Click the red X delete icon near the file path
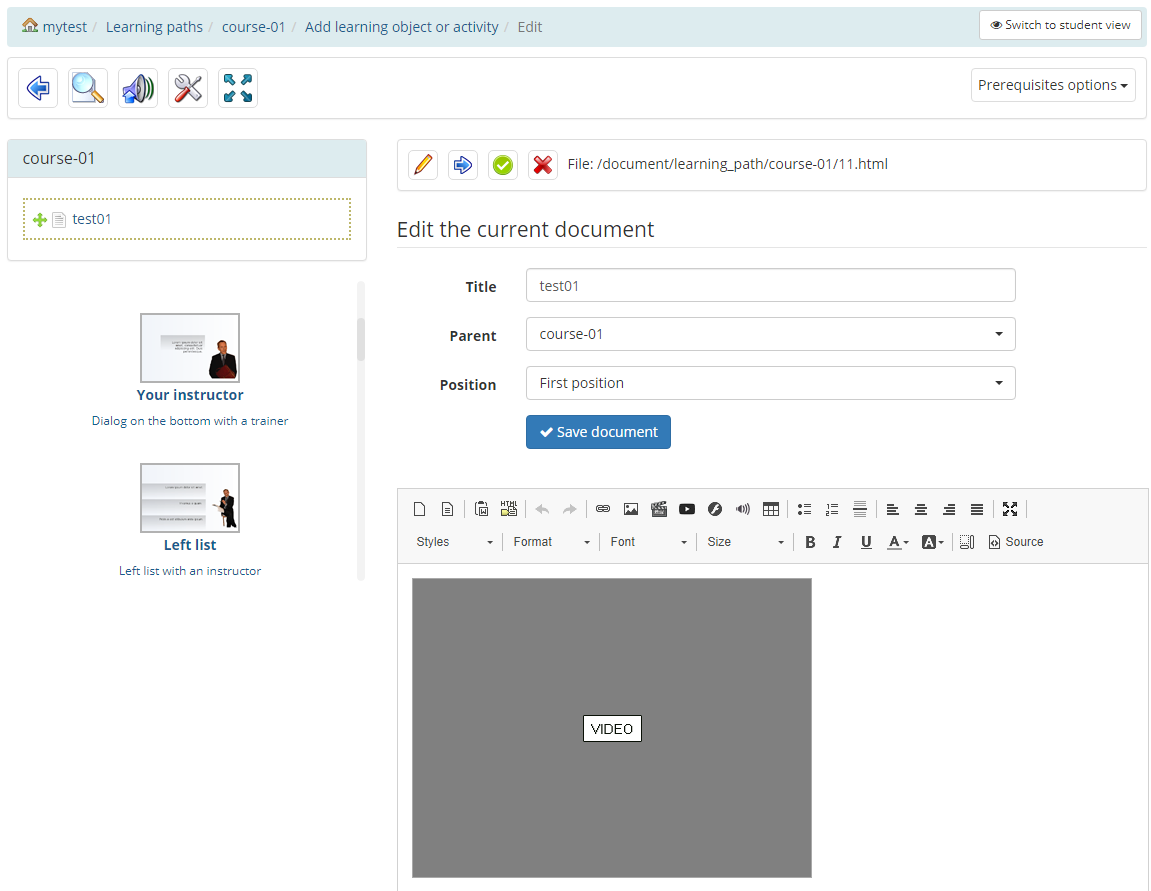This screenshot has width=1151, height=891. [543, 164]
